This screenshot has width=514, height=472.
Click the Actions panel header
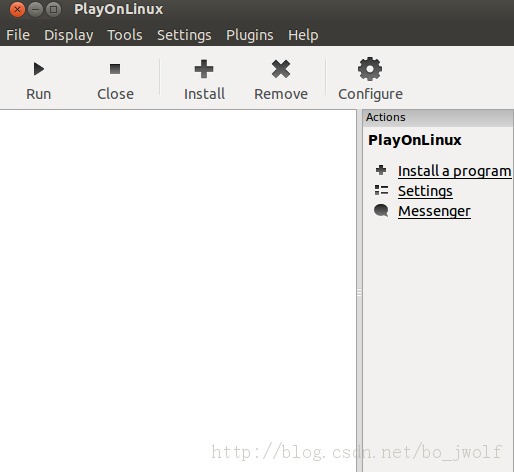438,118
